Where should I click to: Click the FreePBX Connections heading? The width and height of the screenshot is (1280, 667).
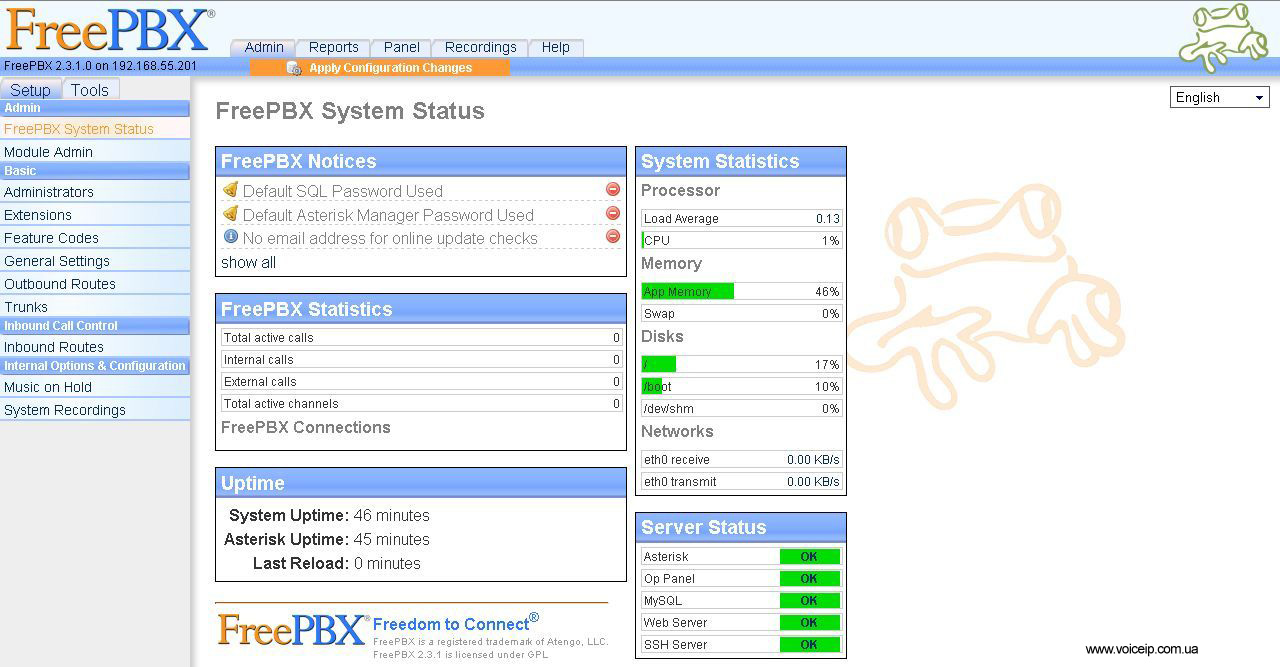[x=305, y=427]
